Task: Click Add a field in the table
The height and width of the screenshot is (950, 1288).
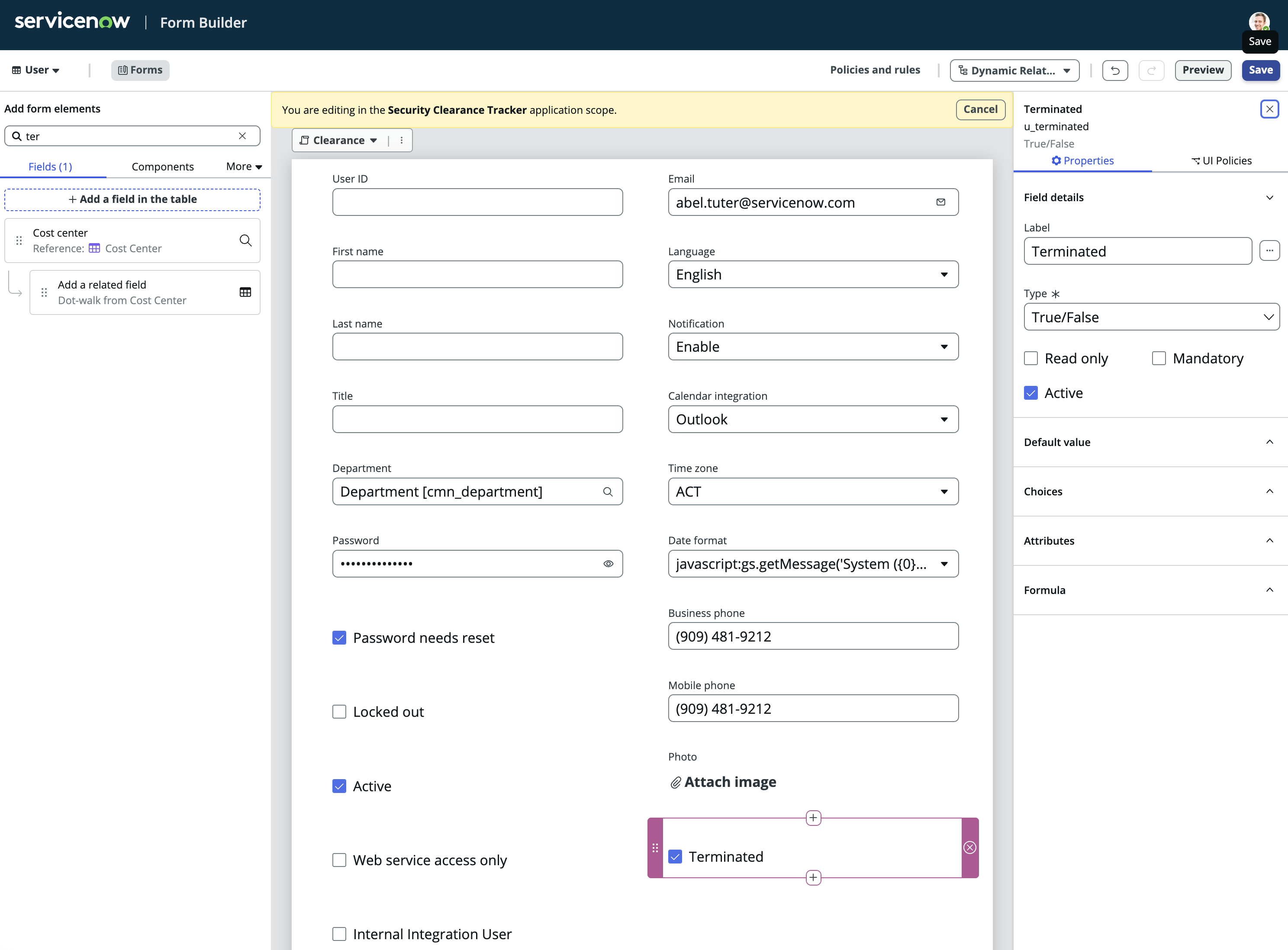Action: tap(132, 199)
